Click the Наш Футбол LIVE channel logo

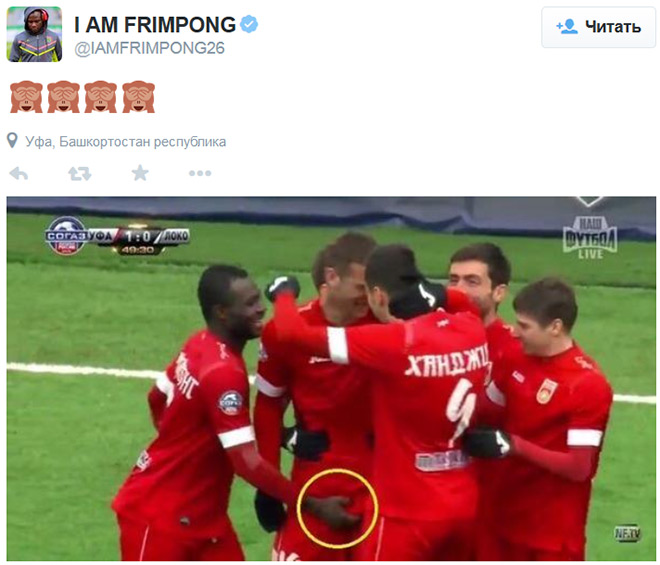tap(590, 237)
